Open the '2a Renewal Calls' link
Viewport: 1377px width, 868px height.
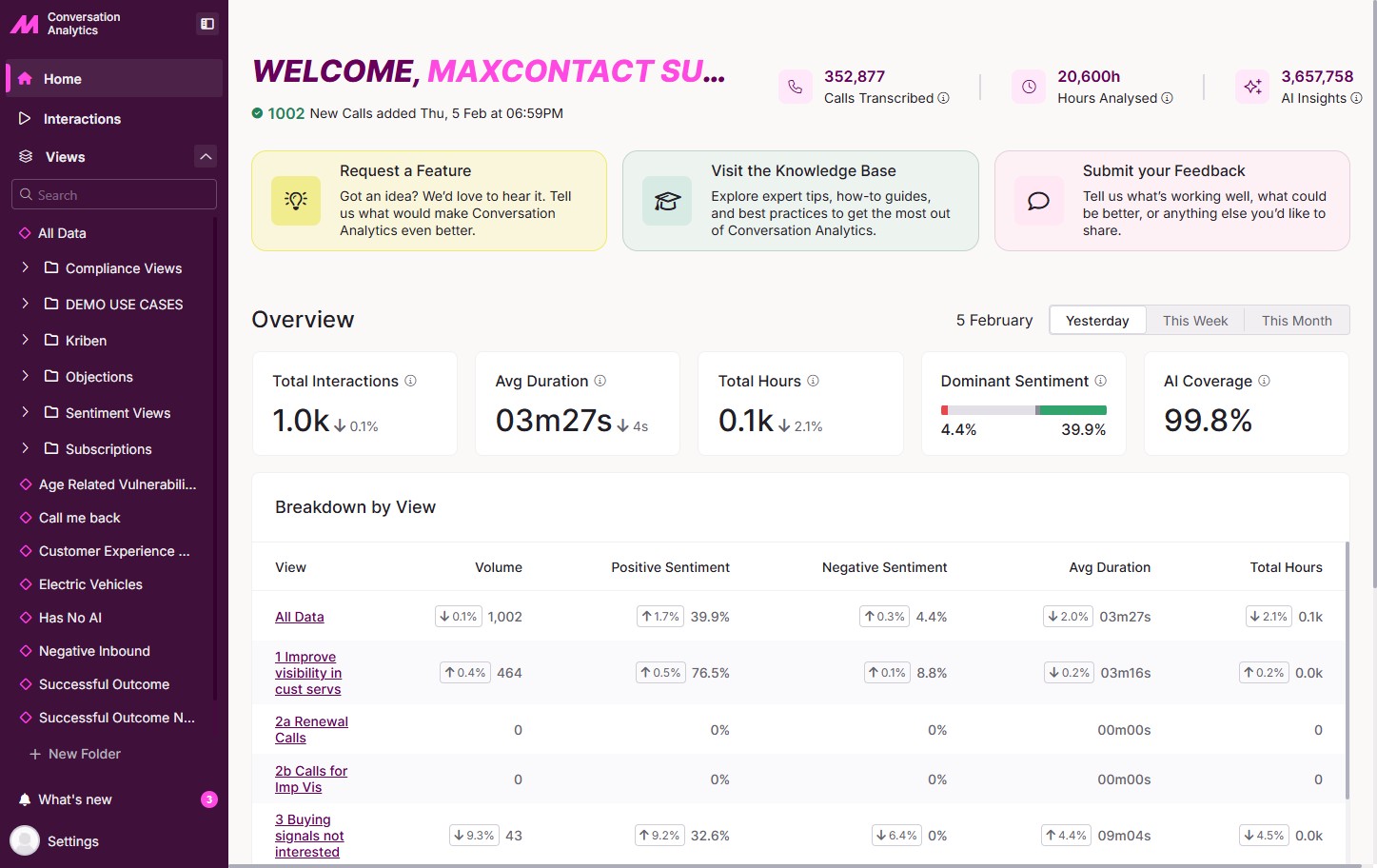pos(311,730)
